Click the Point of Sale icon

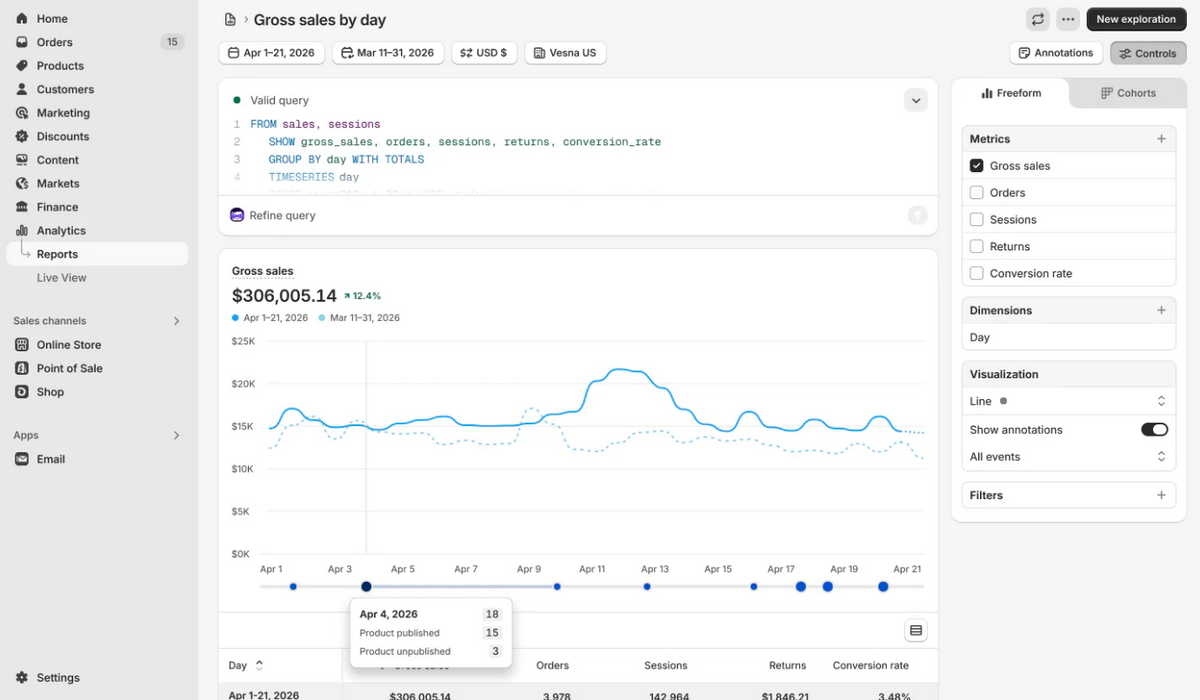(22, 368)
